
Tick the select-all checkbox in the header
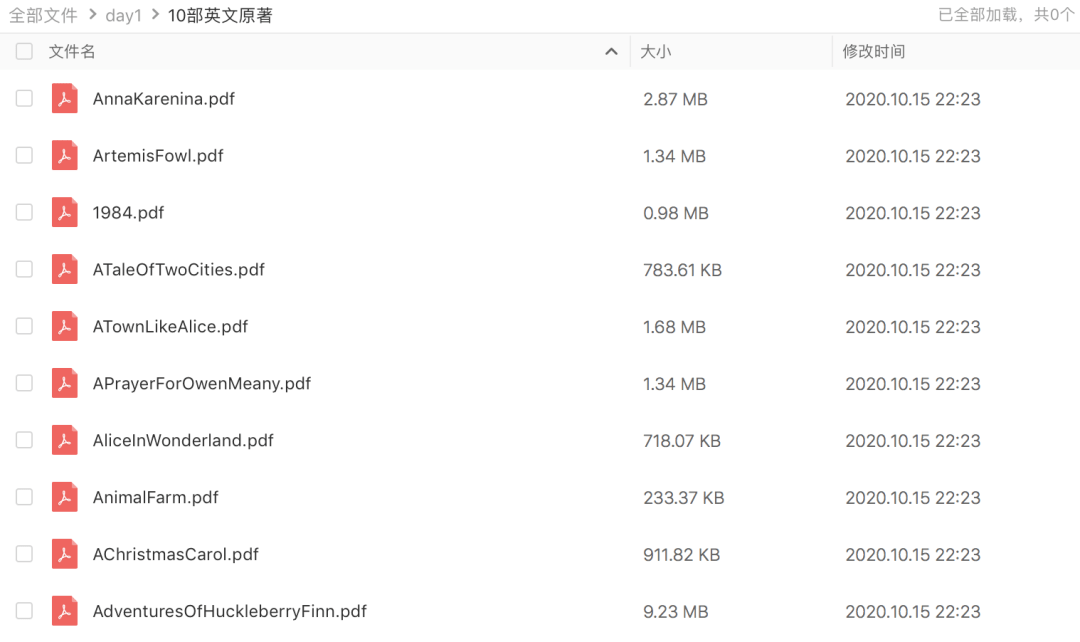pyautogui.click(x=24, y=51)
